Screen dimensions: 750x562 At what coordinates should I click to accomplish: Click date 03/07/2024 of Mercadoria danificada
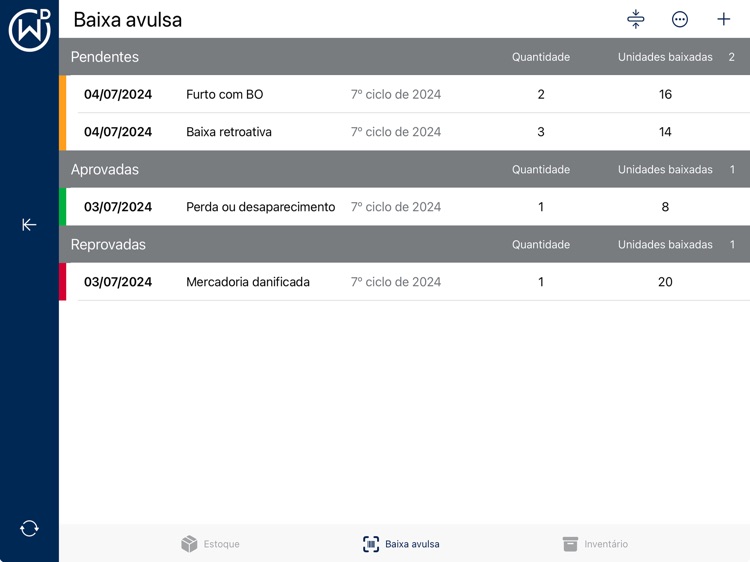118,282
